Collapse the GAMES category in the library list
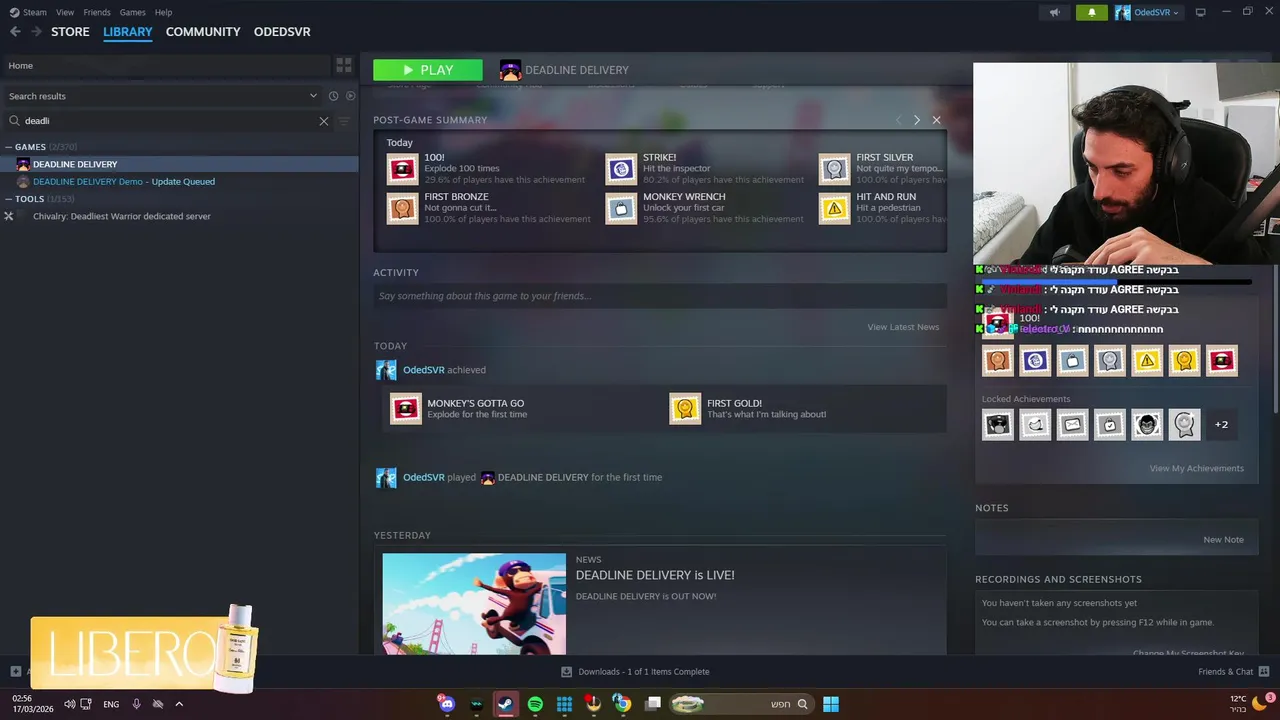This screenshot has height=720, width=1280. tap(9, 147)
